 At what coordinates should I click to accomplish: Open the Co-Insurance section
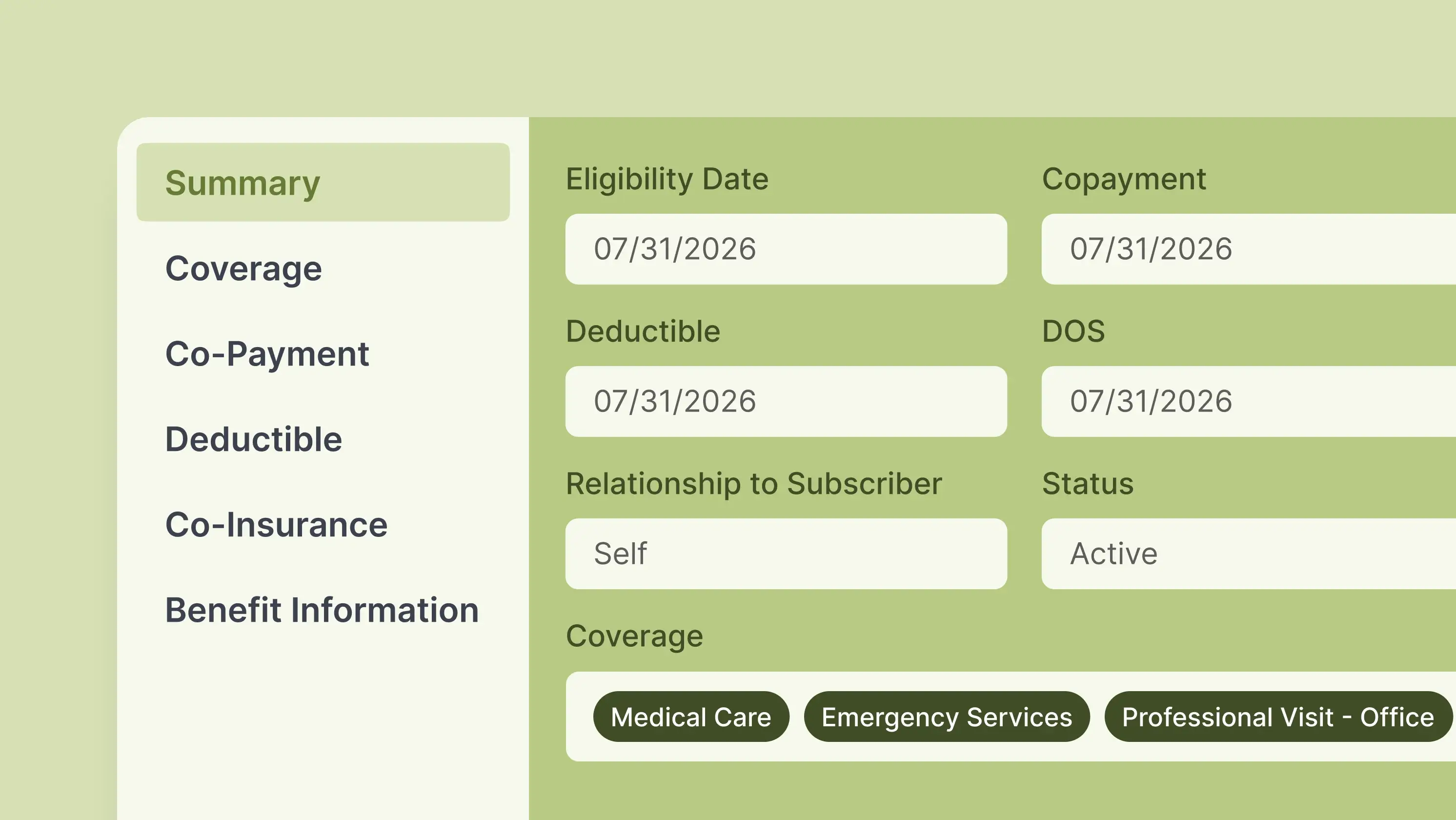(x=276, y=525)
